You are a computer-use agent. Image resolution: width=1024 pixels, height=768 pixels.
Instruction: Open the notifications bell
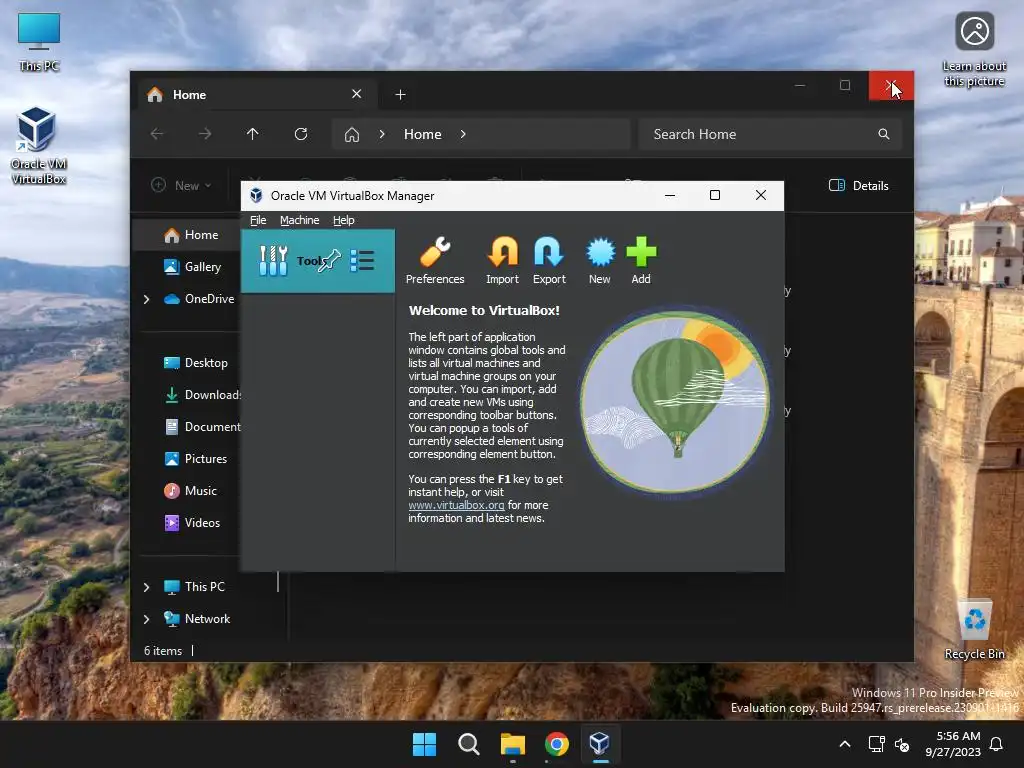(996, 744)
